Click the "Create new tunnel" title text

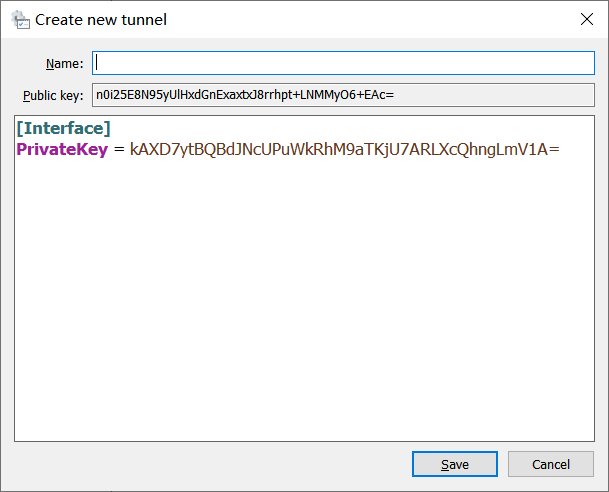click(x=101, y=19)
